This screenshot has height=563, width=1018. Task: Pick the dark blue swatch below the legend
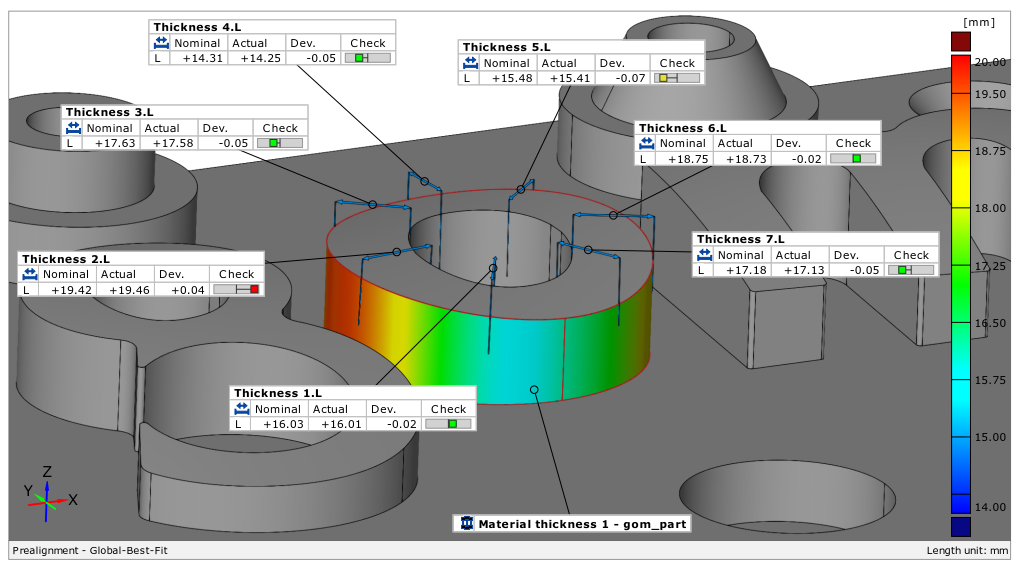[x=960, y=527]
